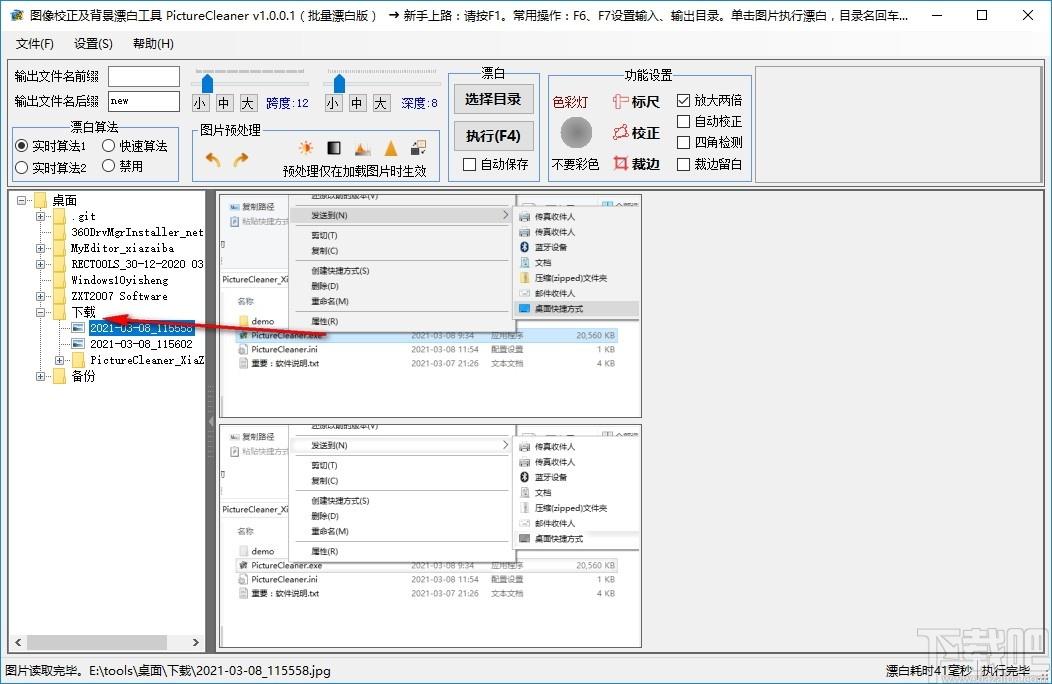This screenshot has width=1052, height=684.
Task: Select the 裁边 crop tool
Action: 636,164
